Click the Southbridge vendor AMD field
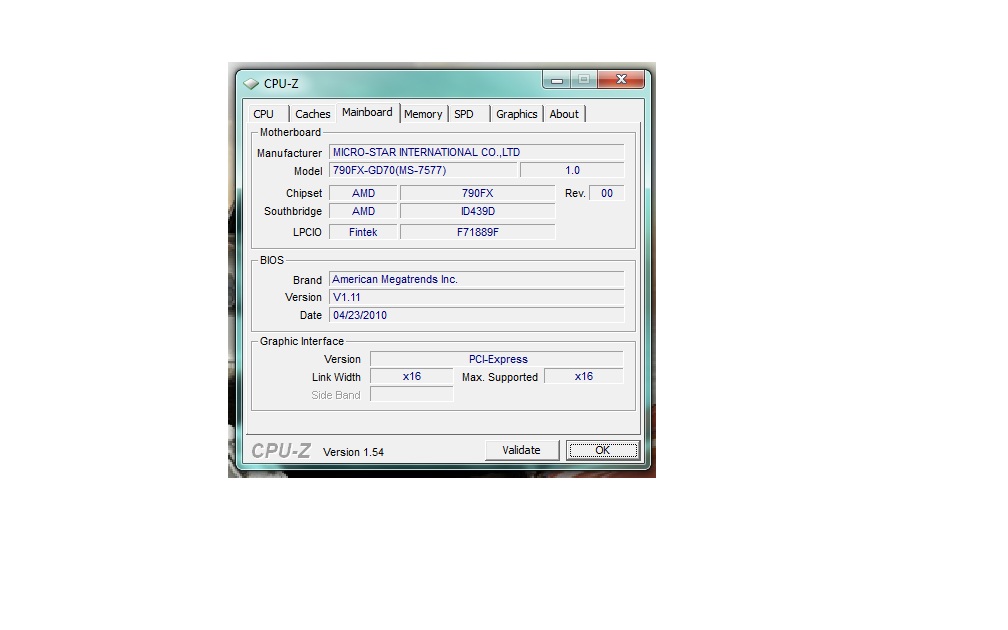Viewport: 1008px width, 630px height. pyautogui.click(x=363, y=211)
